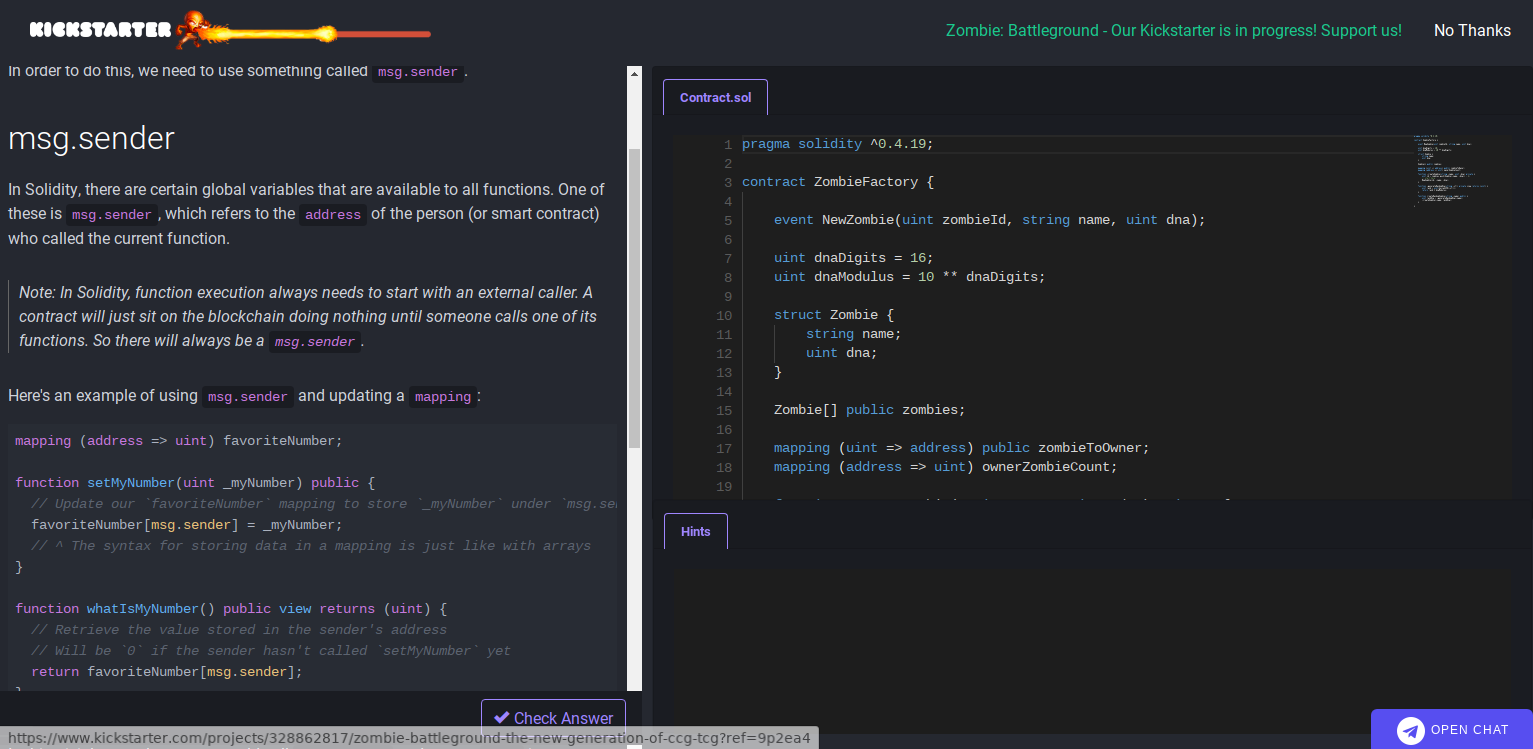Click the 'mapping' inline code tag
1533x749 pixels.
click(443, 397)
